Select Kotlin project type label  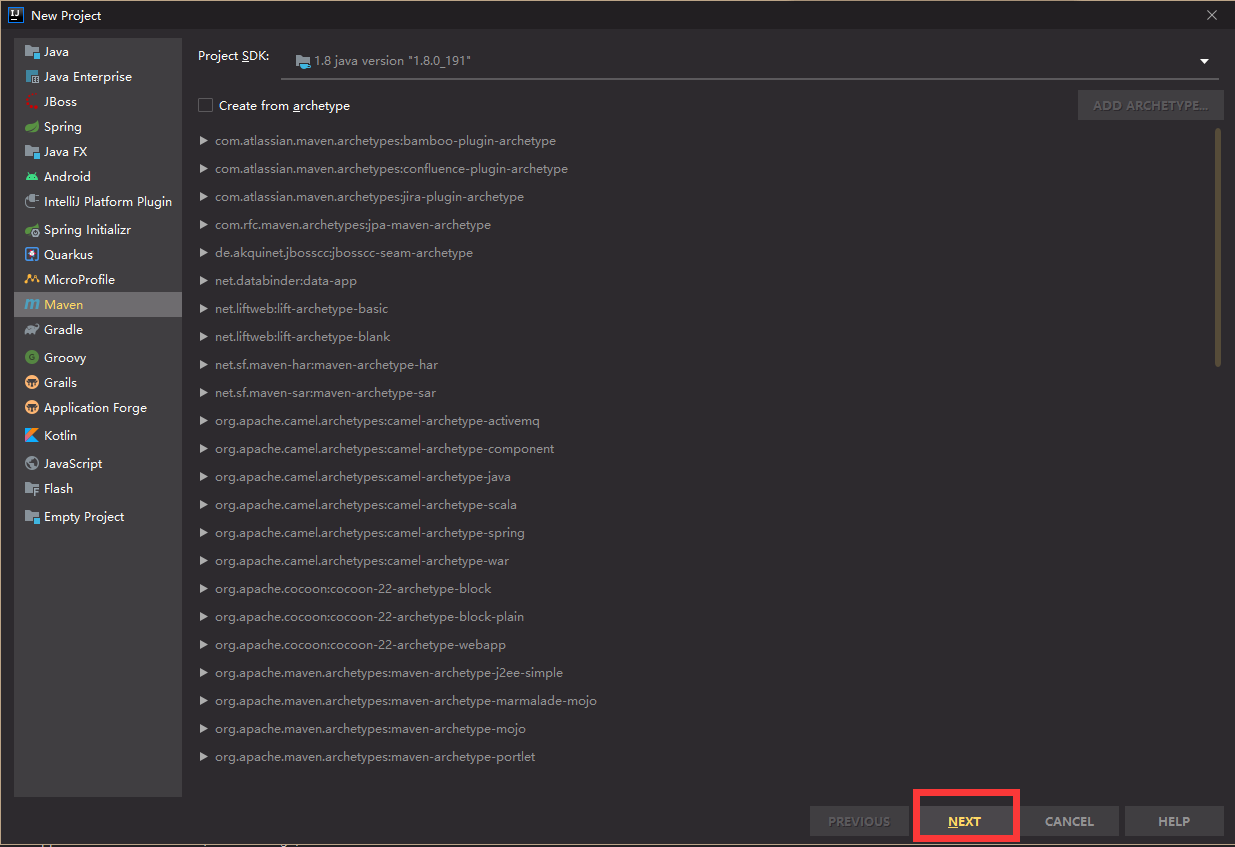pos(60,436)
